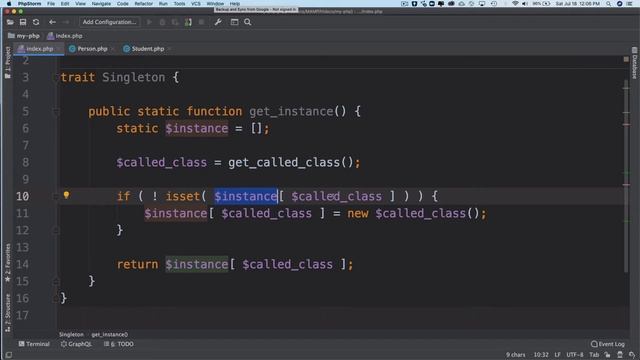The width and height of the screenshot is (640, 360).
Task: Click the editor vertical scrollbar
Action: (626, 176)
